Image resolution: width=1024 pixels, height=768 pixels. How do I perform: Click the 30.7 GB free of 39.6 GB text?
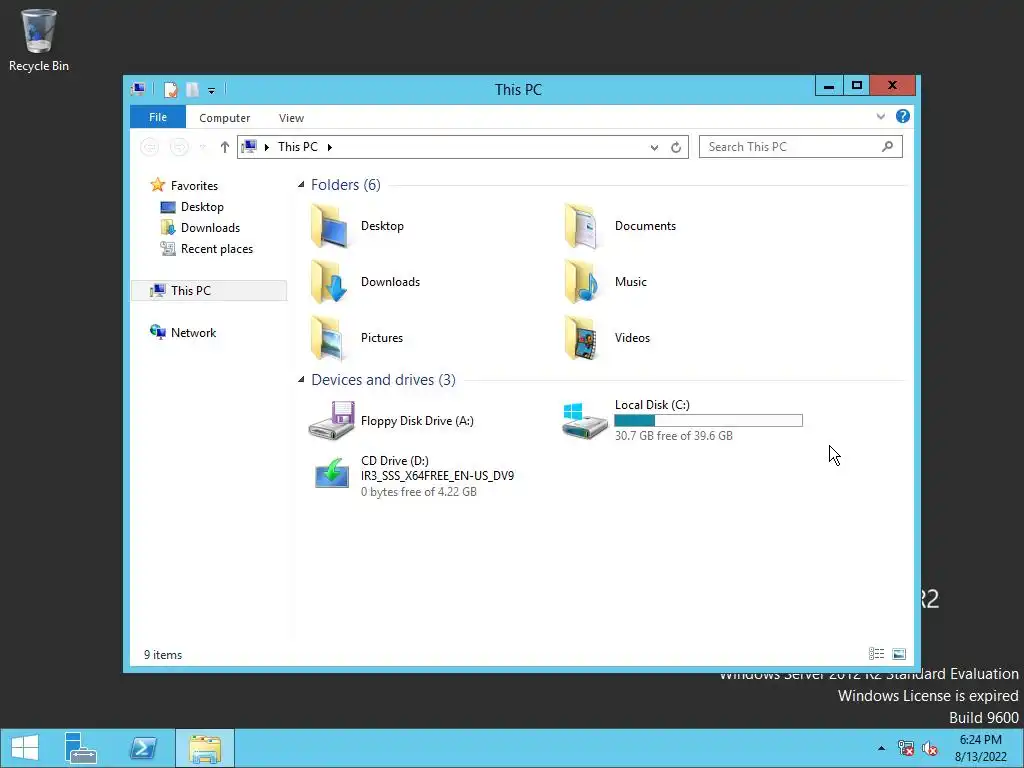point(673,436)
